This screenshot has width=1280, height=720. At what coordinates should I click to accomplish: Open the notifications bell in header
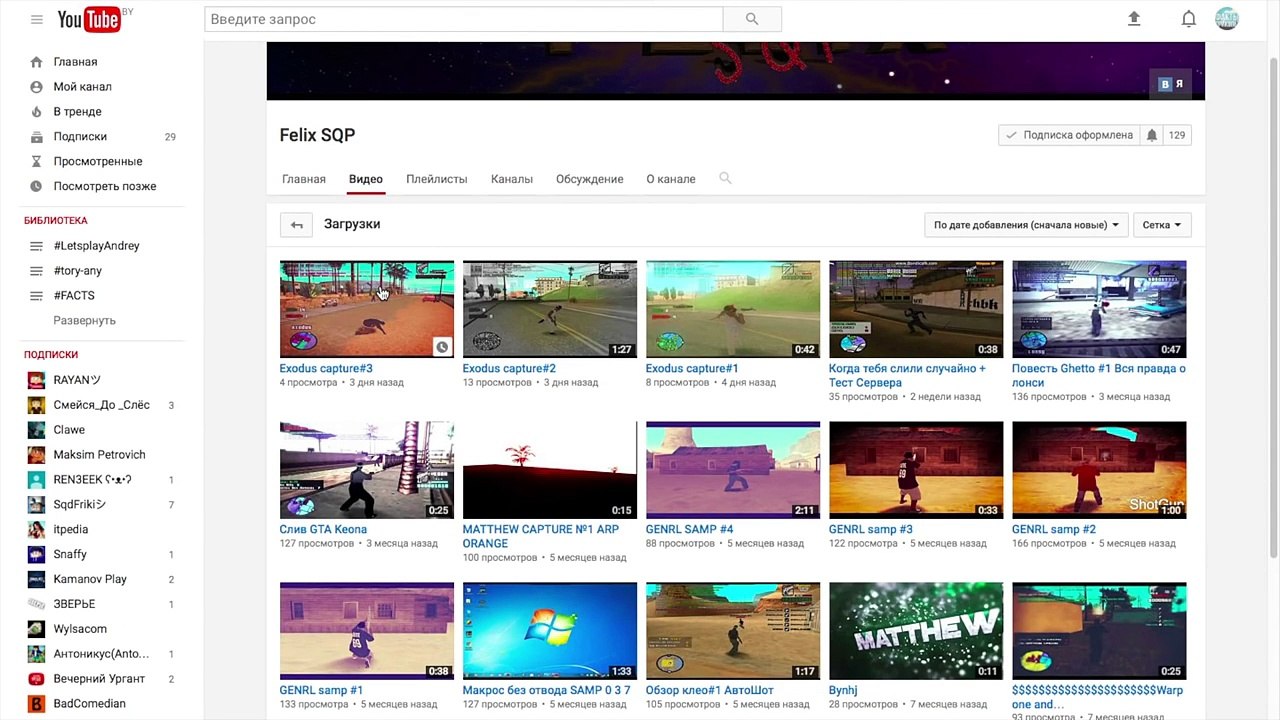click(1188, 19)
